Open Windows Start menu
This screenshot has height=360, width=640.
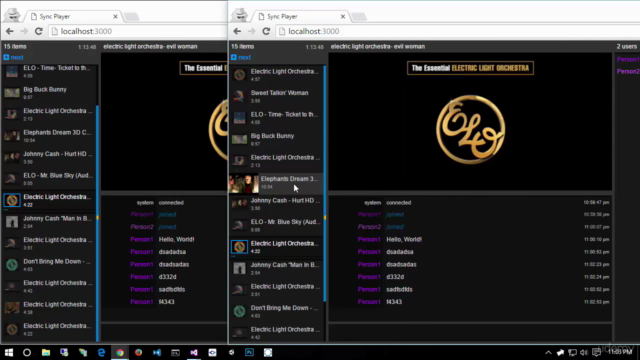9,352
